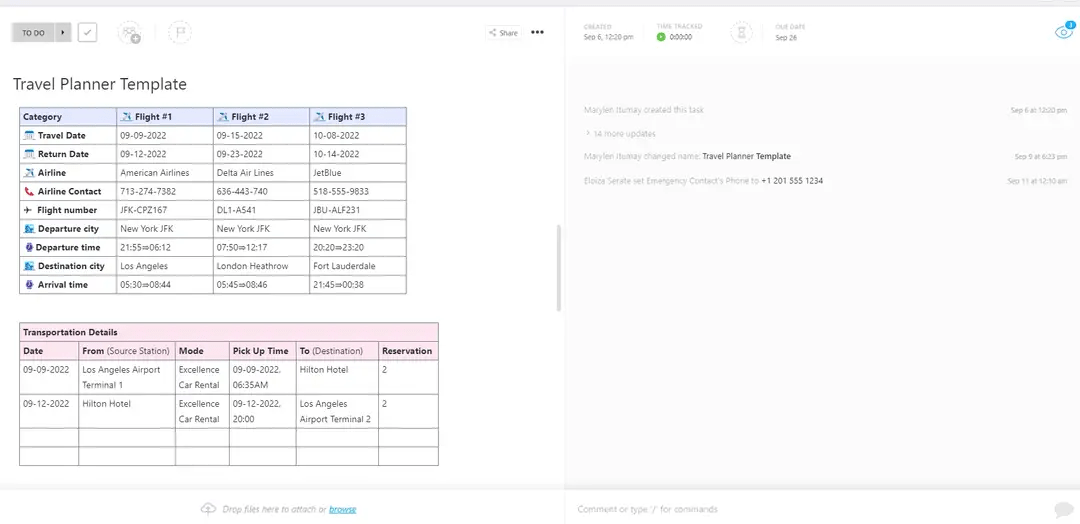This screenshot has width=1080, height=524.
Task: Click the Arrival time clock icon
Action: [29, 284]
